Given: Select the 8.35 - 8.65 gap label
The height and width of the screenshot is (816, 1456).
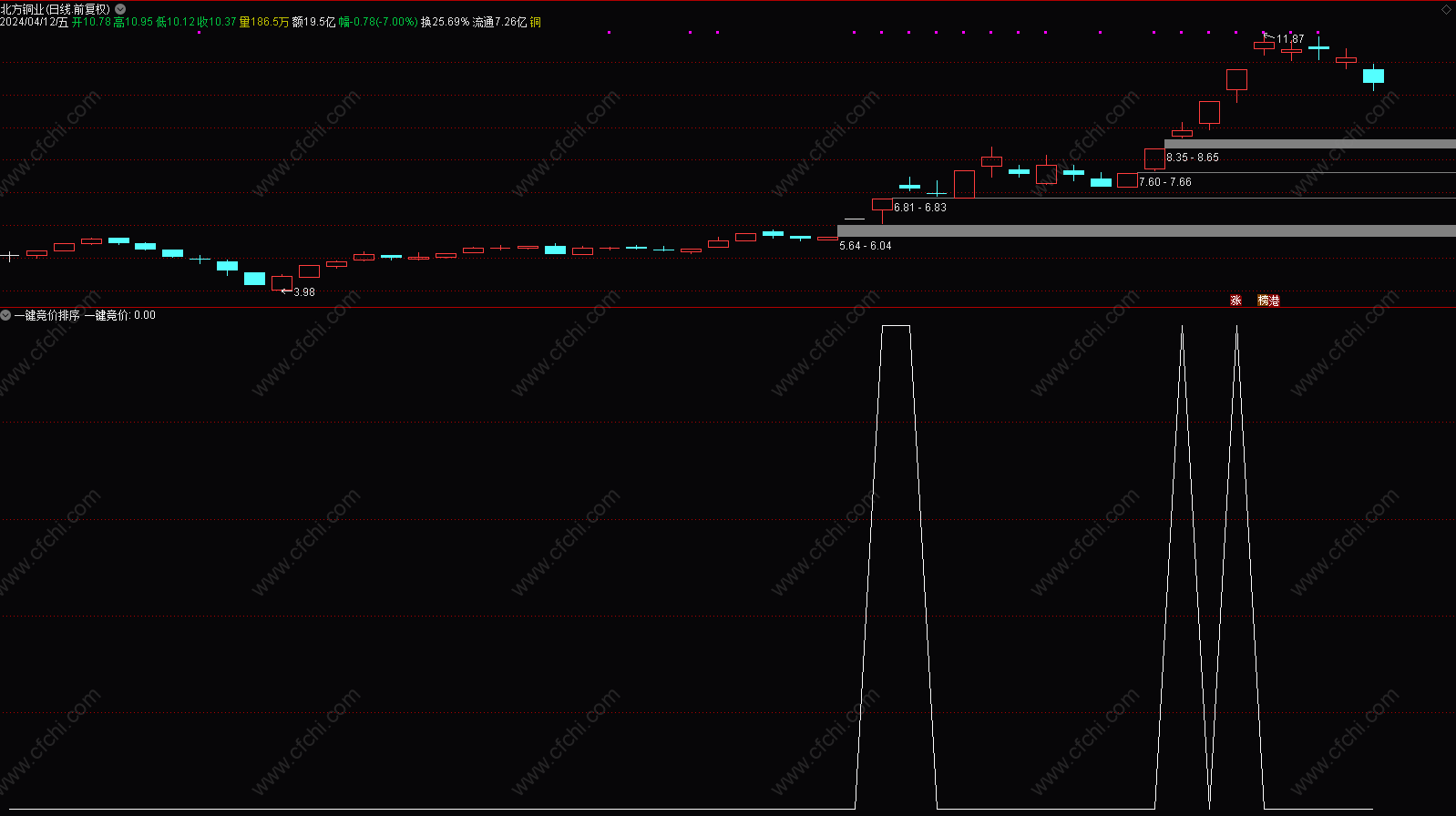Looking at the screenshot, I should pos(1193,158).
